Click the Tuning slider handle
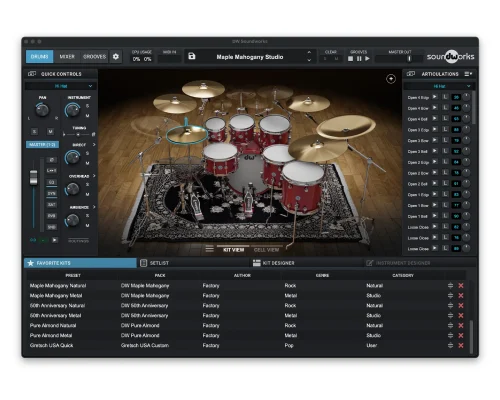Viewport: 500px width, 400px height. [78, 134]
